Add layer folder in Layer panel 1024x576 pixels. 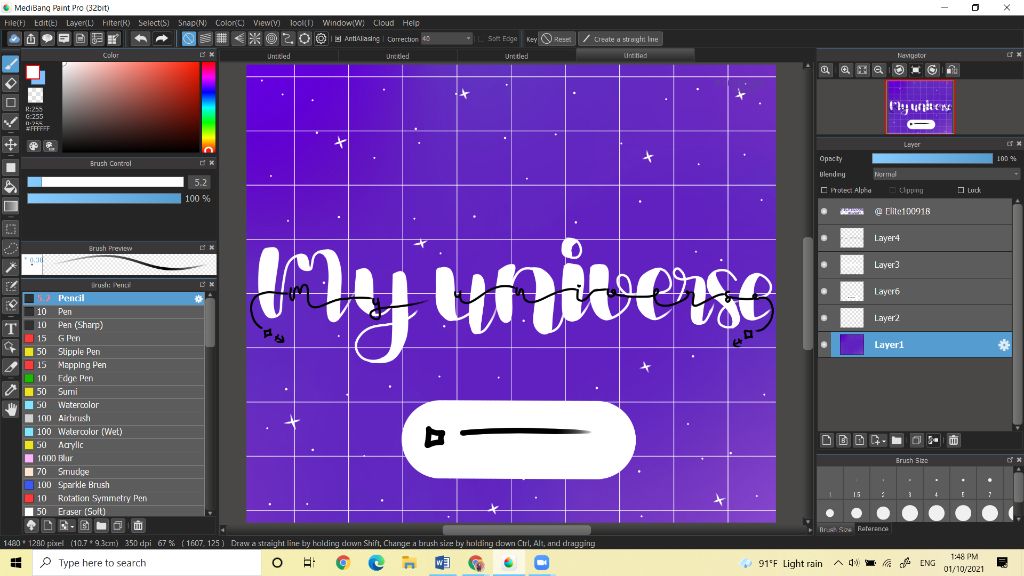(x=897, y=440)
